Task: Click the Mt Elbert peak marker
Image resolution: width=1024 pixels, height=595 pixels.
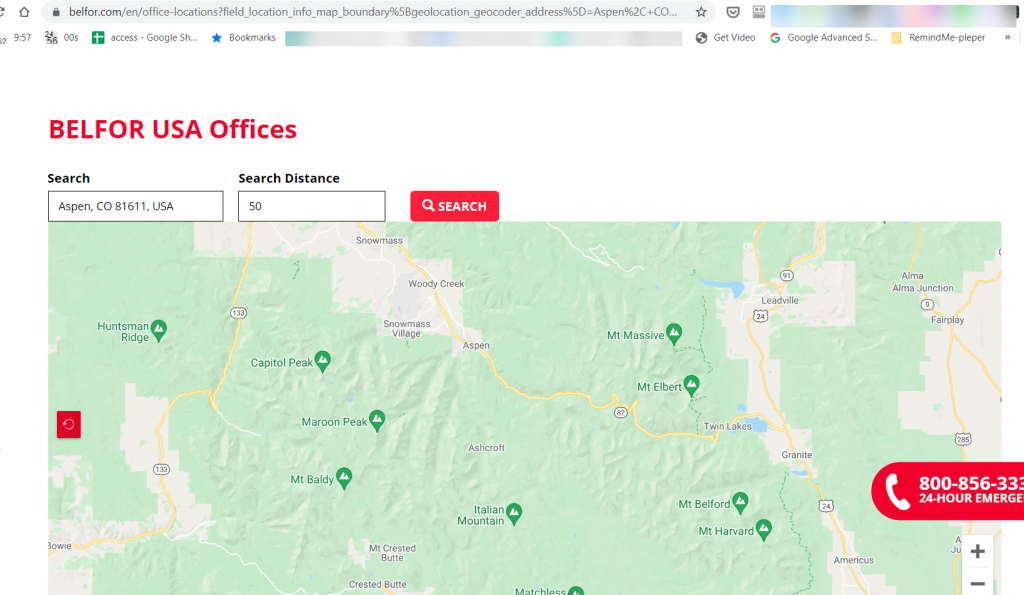Action: pos(691,384)
